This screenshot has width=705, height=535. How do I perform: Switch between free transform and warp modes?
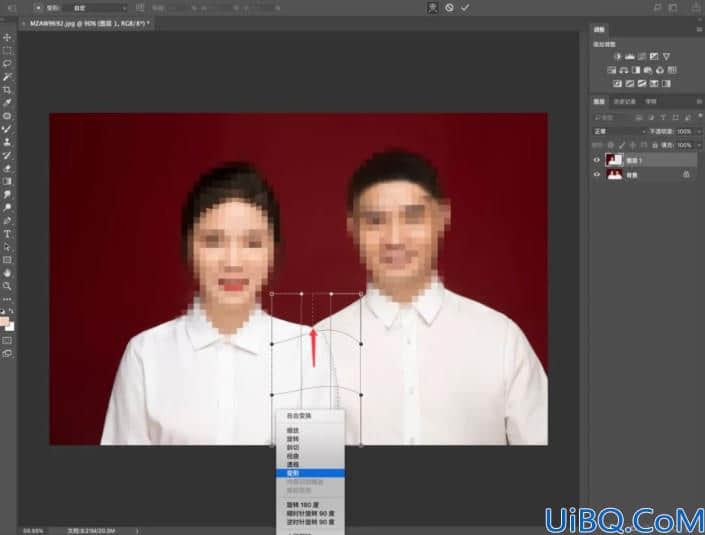click(433, 8)
